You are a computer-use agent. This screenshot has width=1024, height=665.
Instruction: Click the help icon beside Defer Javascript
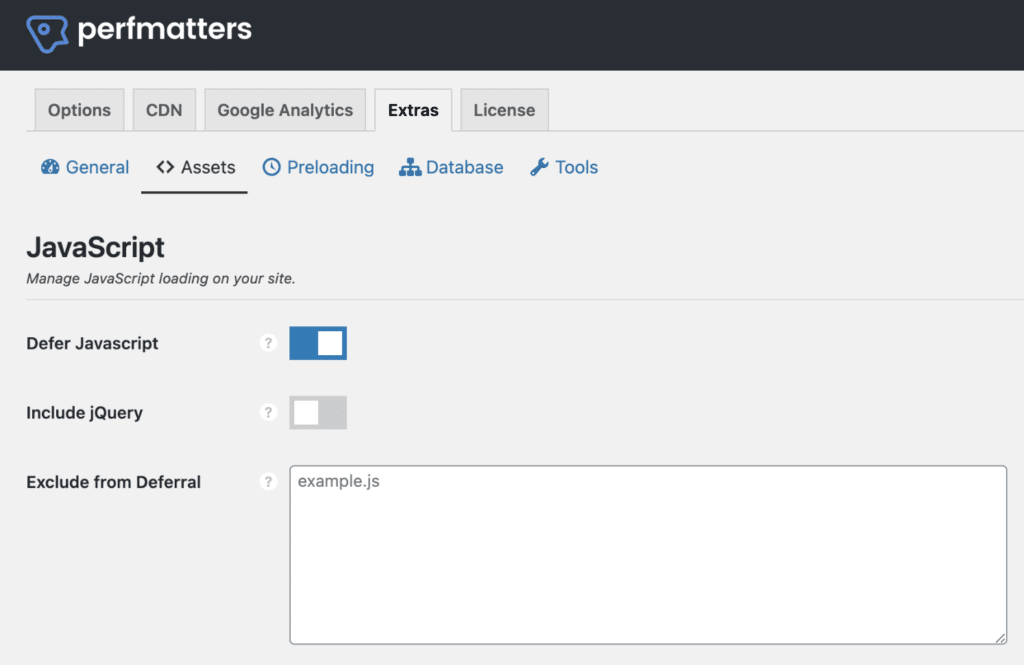pos(268,343)
